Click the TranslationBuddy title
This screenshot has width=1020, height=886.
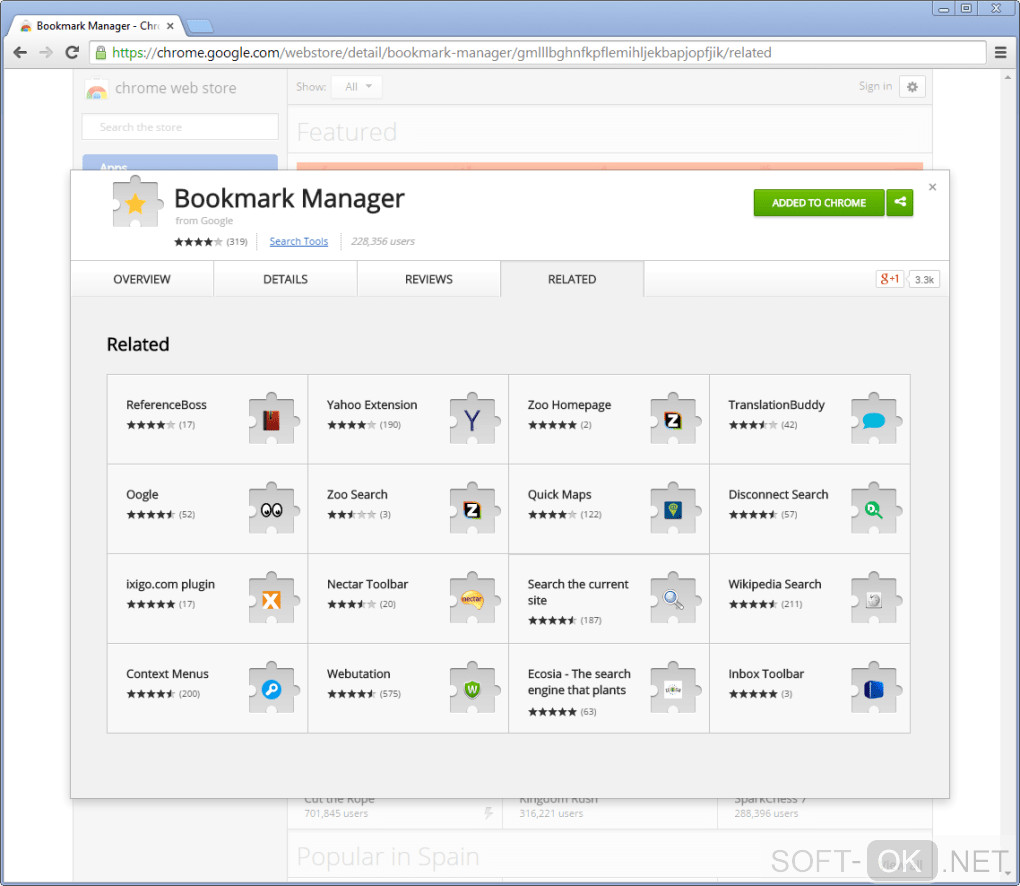pos(776,405)
